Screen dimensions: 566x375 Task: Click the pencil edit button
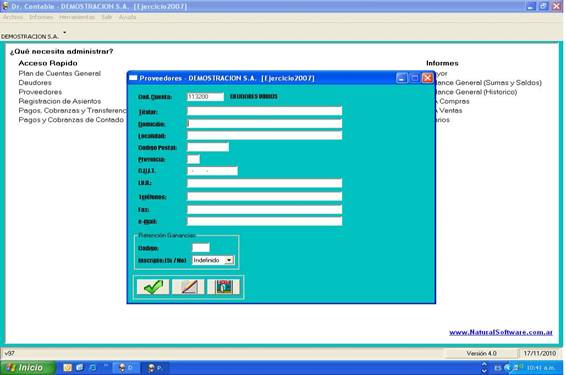[188, 287]
